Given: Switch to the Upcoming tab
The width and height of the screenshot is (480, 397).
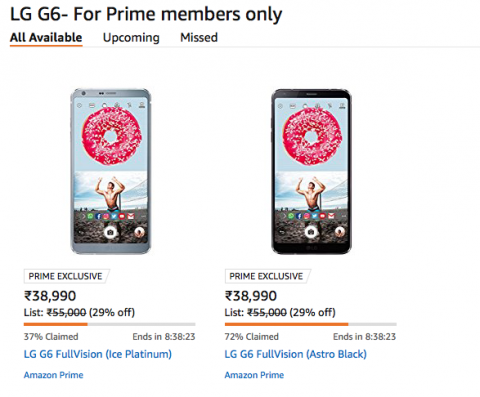Looking at the screenshot, I should click(131, 38).
